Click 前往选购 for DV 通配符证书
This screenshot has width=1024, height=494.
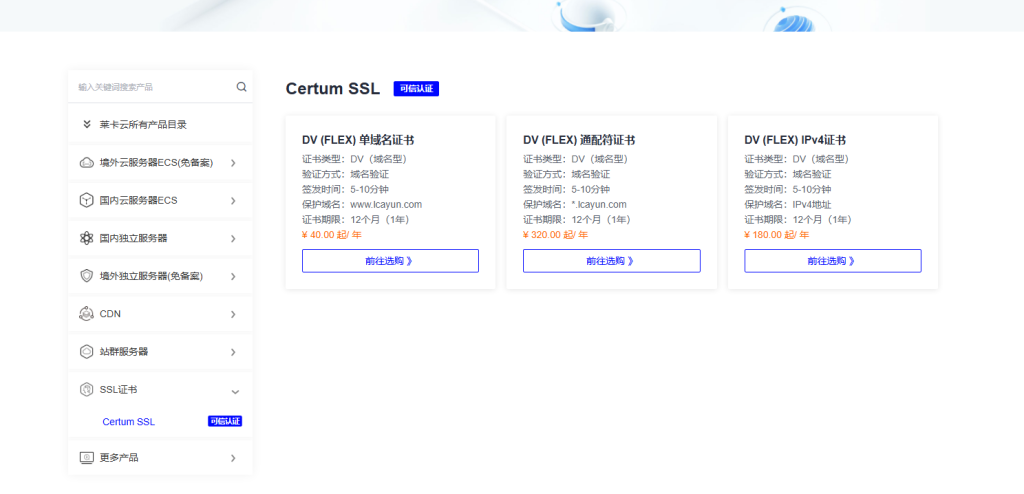click(611, 261)
